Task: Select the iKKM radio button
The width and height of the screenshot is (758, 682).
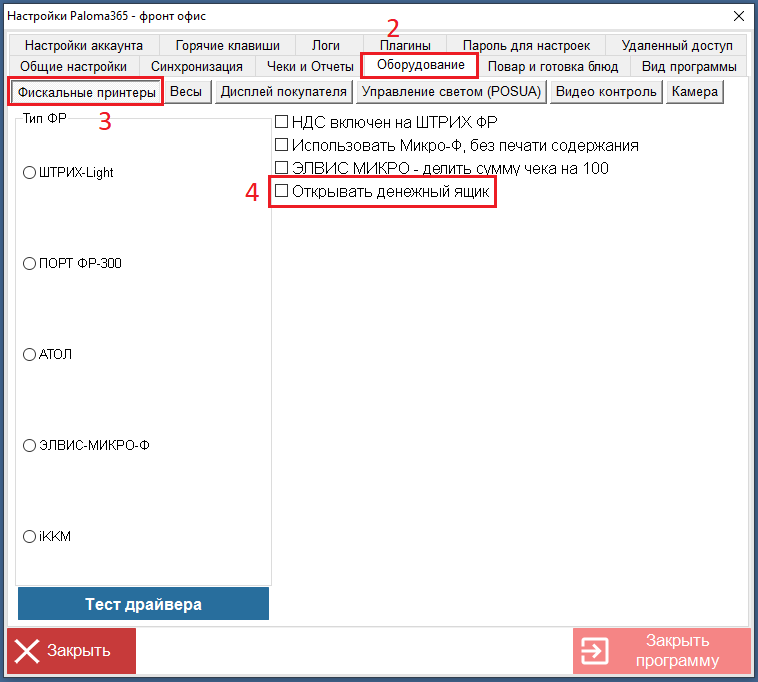Action: [x=29, y=537]
